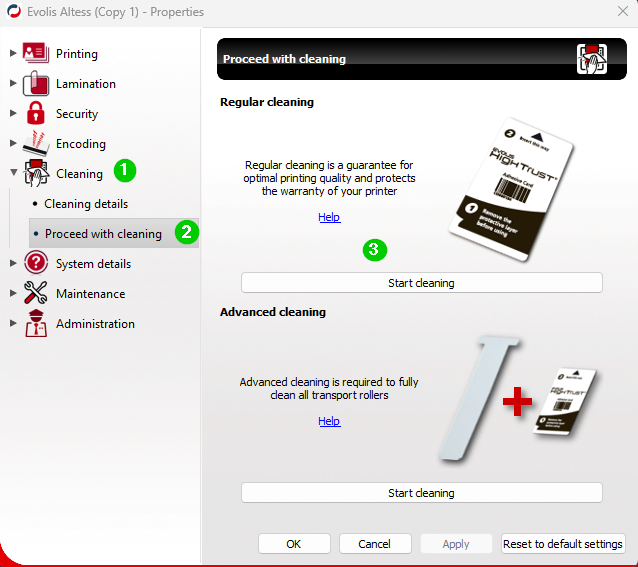Collapse the Cleaning section arrow
The height and width of the screenshot is (567, 638).
13,172
